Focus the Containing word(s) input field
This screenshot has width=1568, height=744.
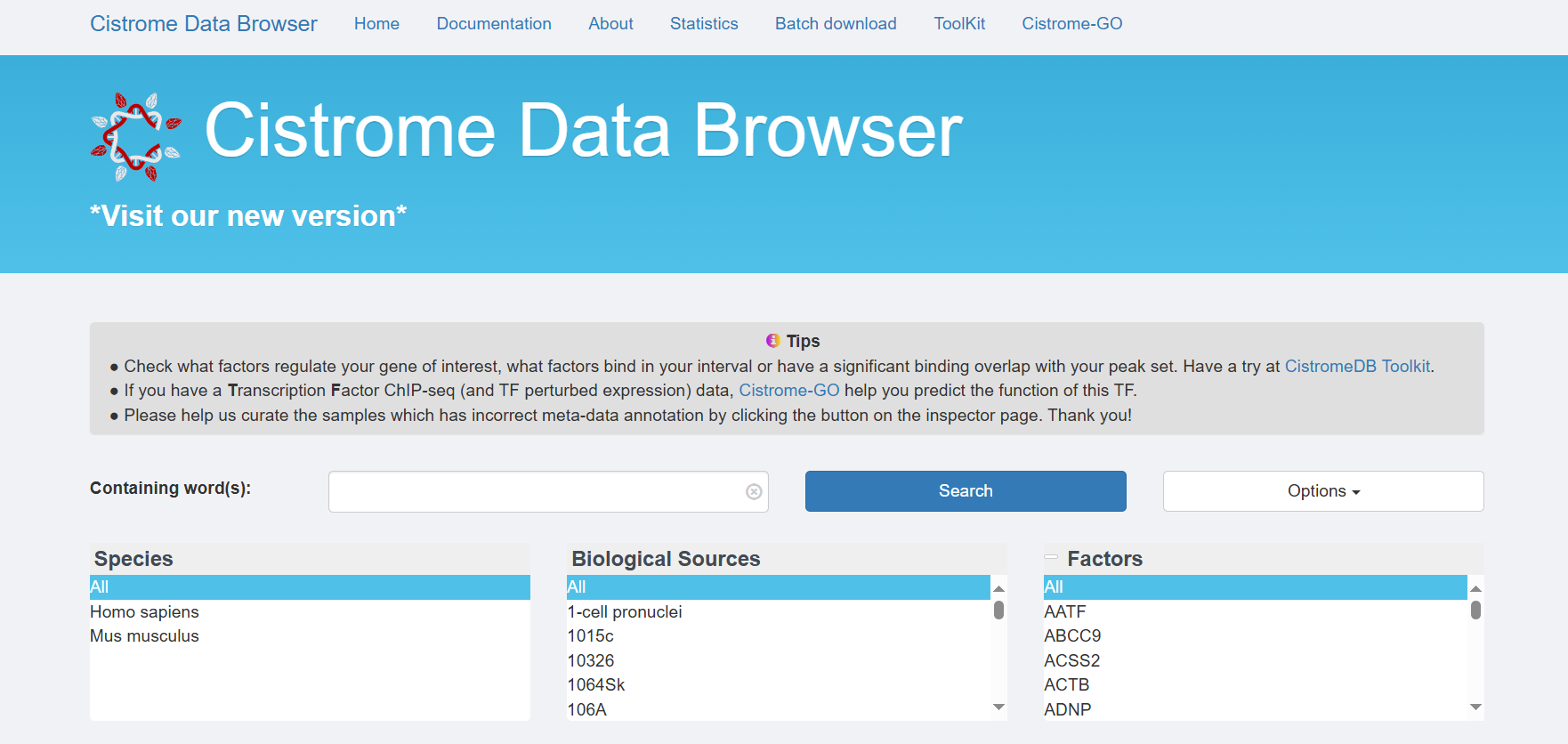(548, 492)
